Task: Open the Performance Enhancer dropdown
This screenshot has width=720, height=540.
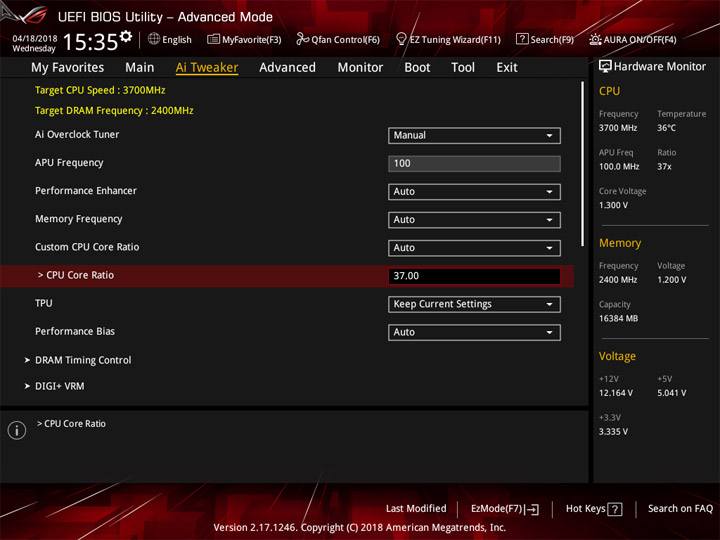Action: tap(474, 191)
